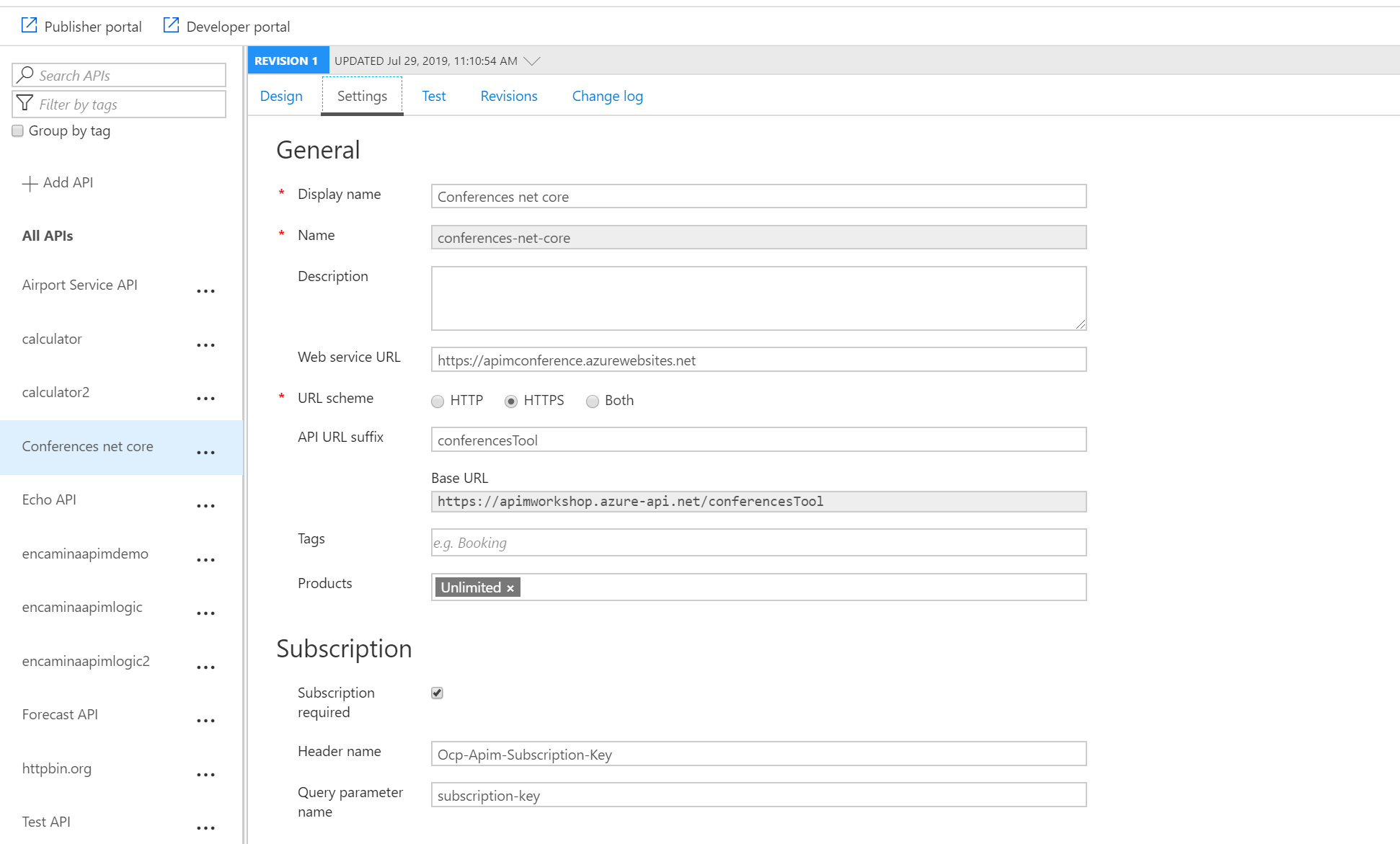
Task: Enable the Group by tag checkbox
Action: point(17,130)
